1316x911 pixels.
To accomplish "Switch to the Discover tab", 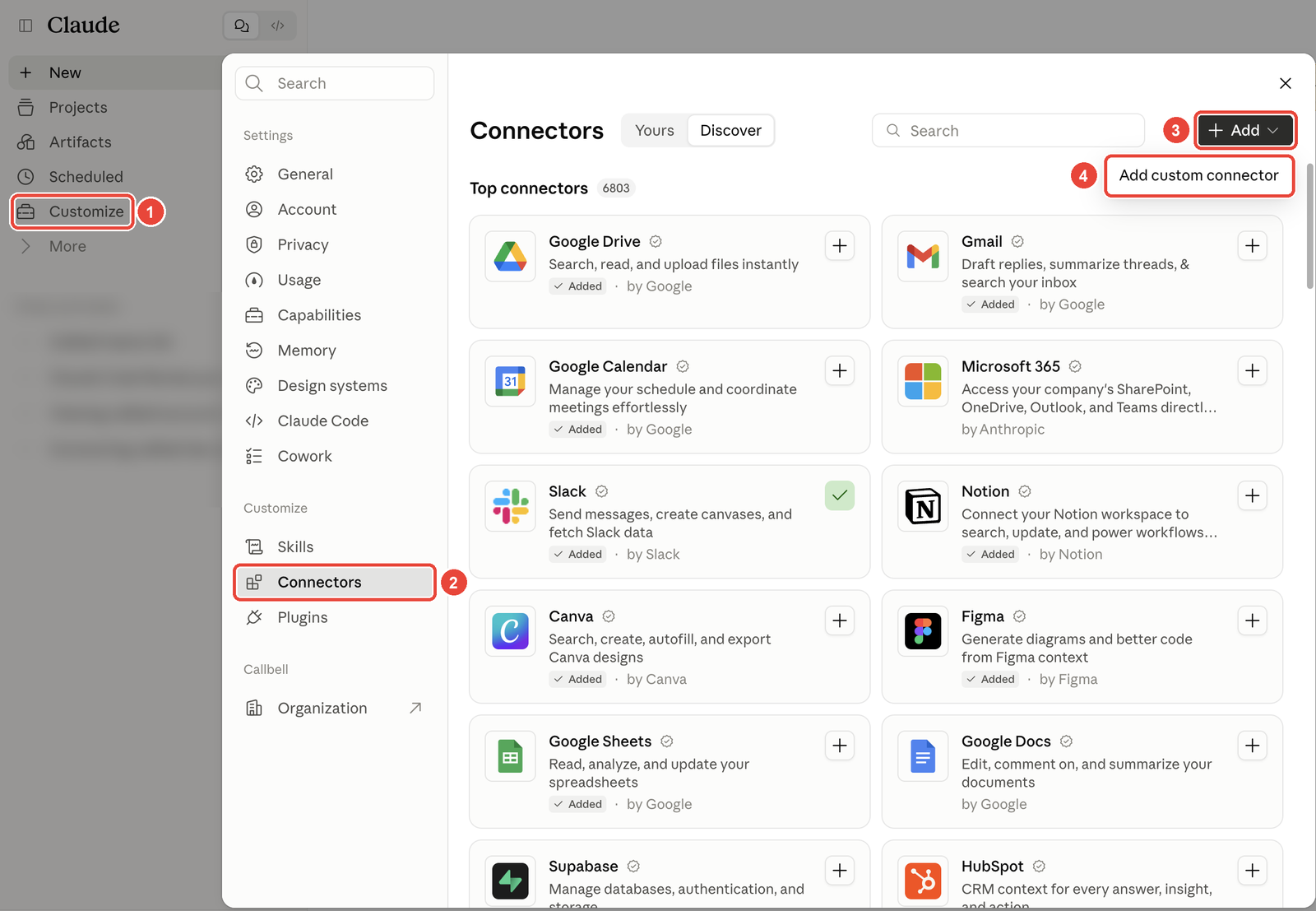I will click(x=730, y=130).
